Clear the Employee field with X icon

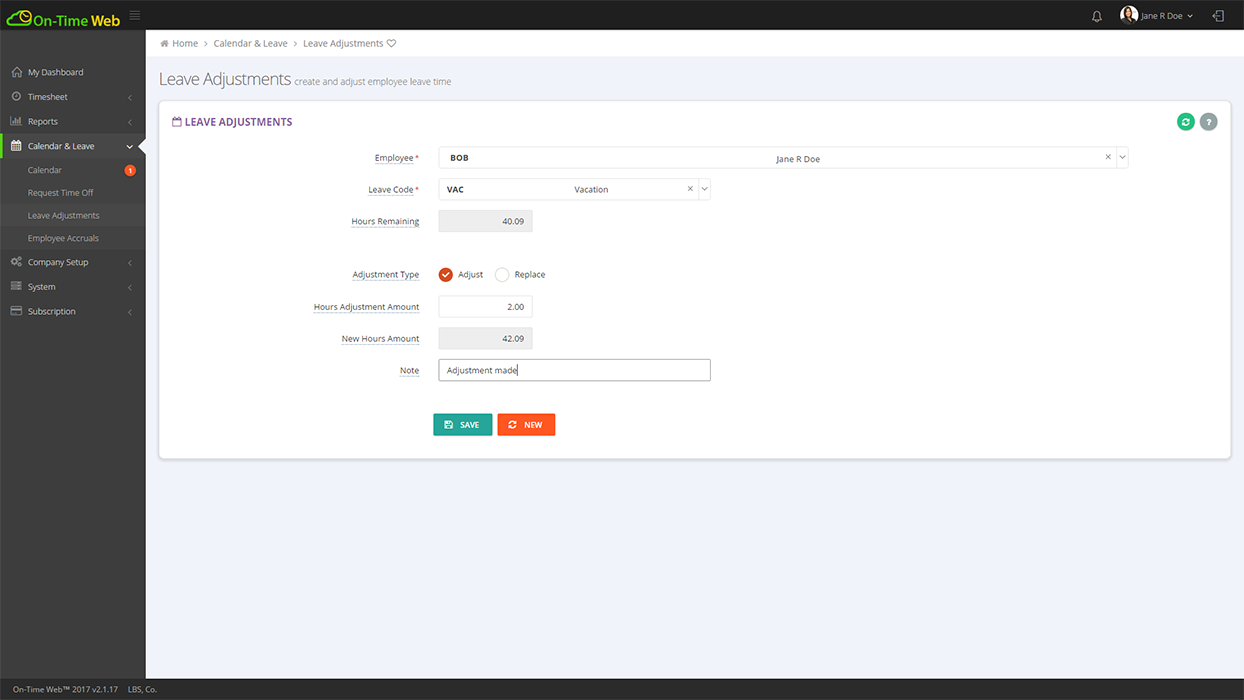point(1108,157)
